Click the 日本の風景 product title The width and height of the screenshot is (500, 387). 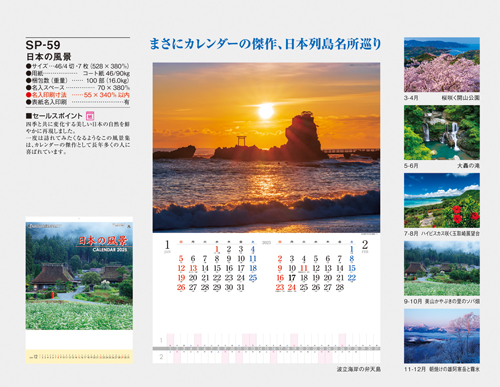click(x=49, y=57)
